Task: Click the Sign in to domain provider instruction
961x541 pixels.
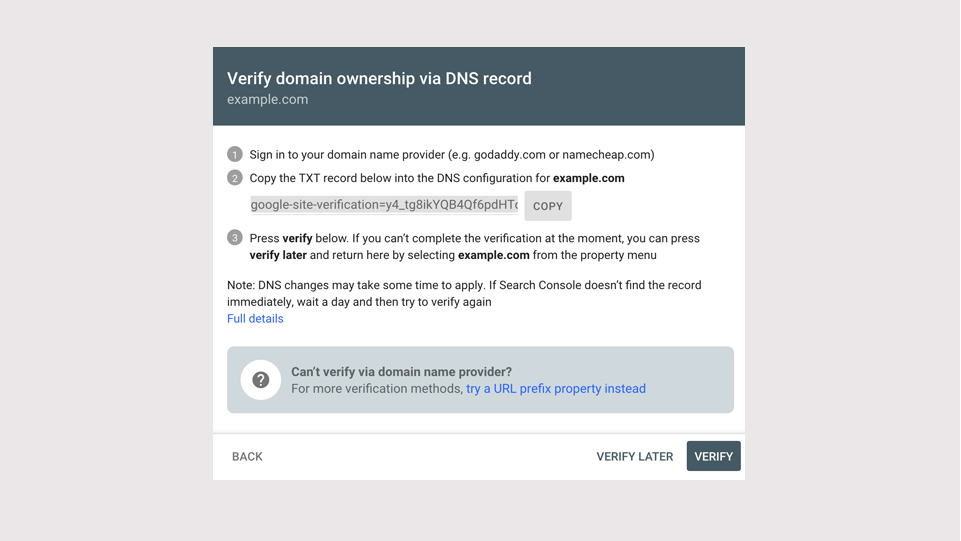Action: click(452, 154)
